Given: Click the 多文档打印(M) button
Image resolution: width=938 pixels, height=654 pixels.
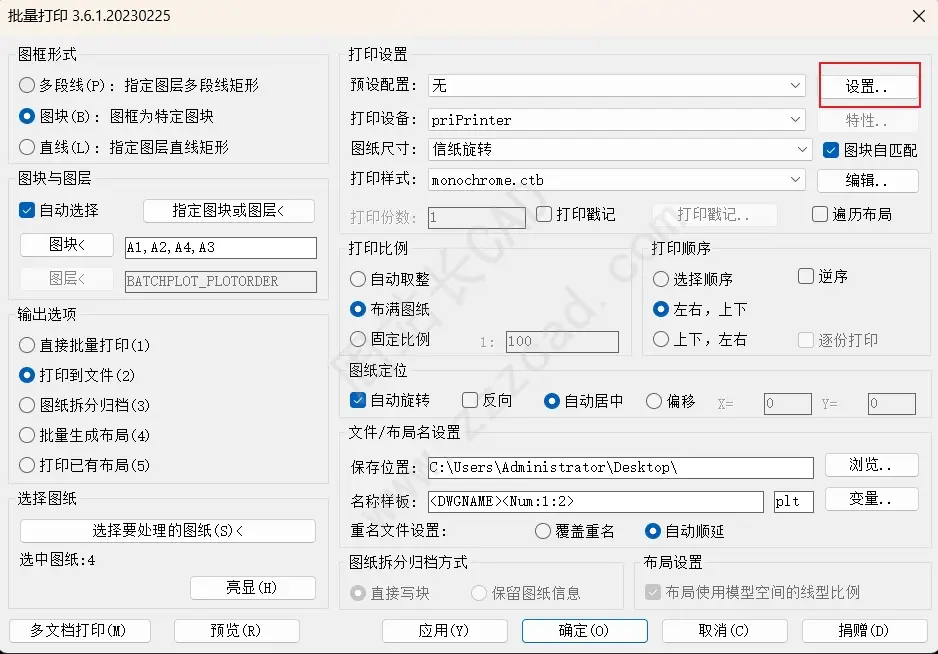Looking at the screenshot, I should point(80,631).
